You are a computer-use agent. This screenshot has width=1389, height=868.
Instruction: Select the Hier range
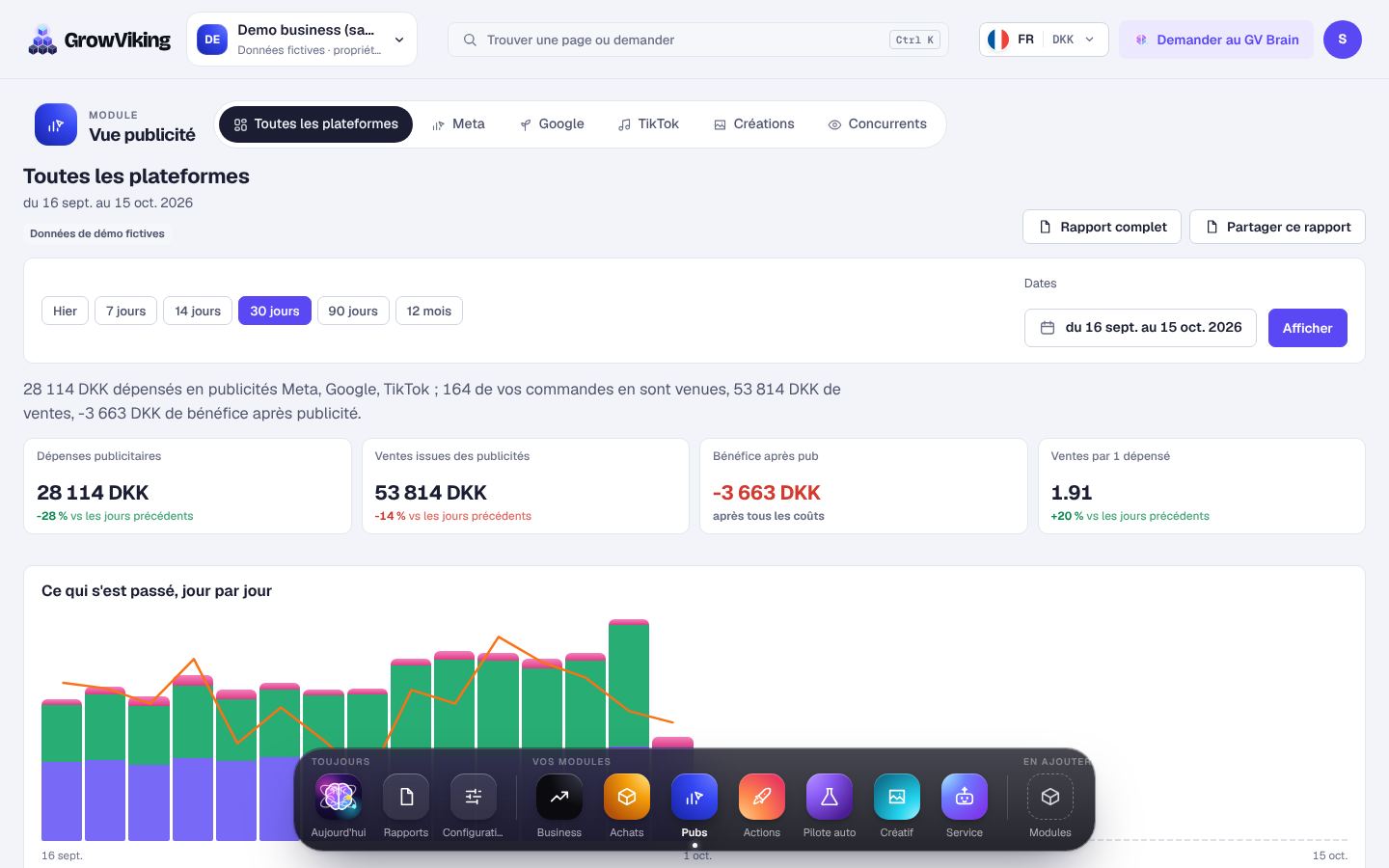65,311
